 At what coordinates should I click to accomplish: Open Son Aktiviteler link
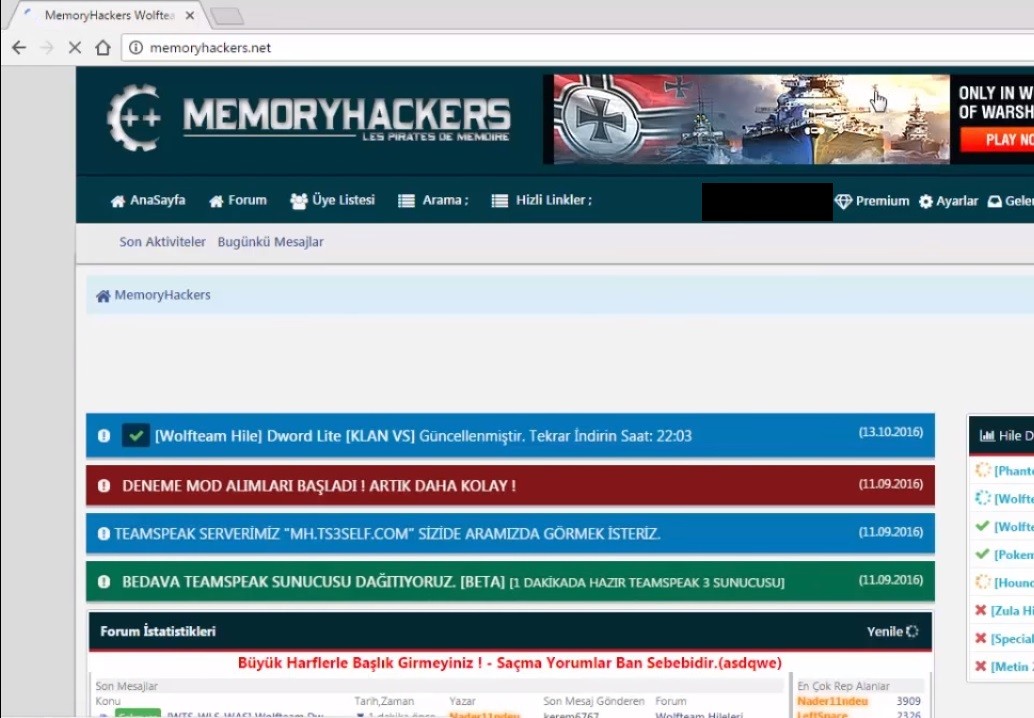click(x=162, y=242)
